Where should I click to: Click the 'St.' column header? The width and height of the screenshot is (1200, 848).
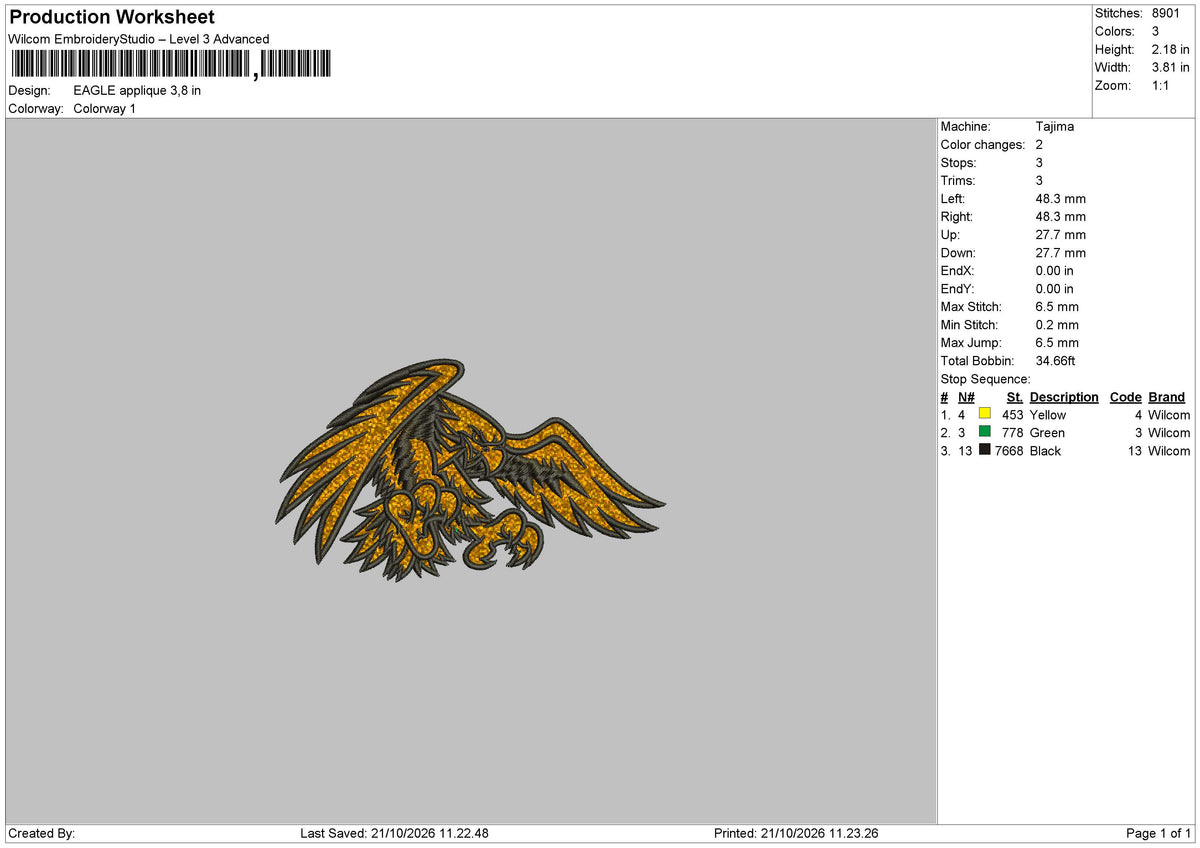click(1015, 397)
